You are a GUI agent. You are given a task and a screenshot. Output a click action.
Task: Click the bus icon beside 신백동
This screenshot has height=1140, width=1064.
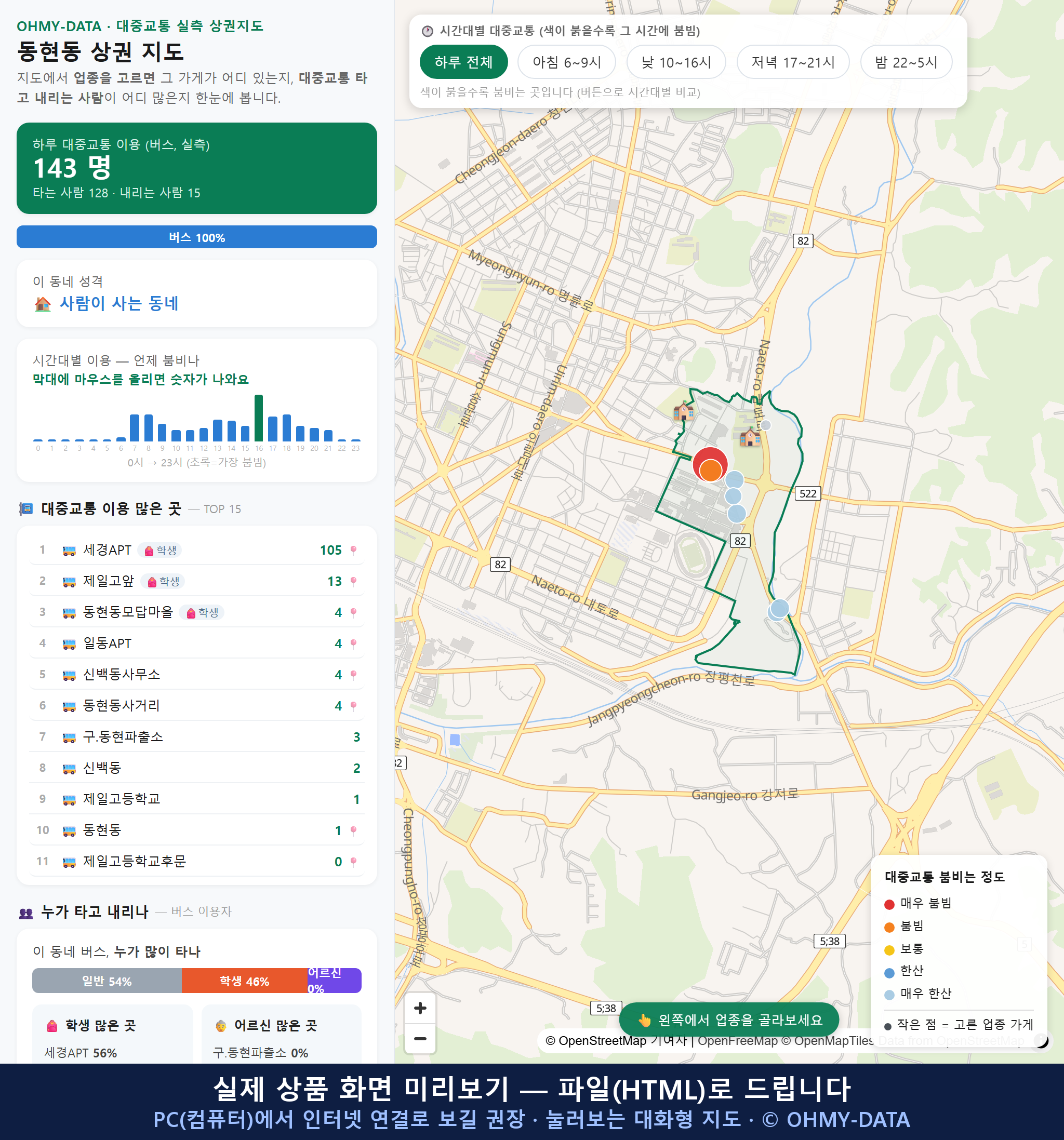[69, 769]
